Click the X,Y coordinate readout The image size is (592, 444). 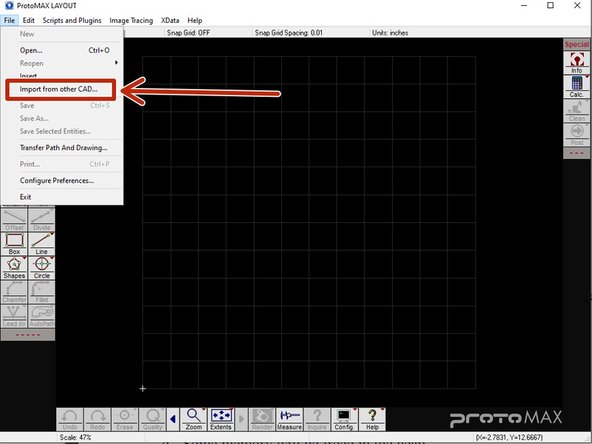509,437
